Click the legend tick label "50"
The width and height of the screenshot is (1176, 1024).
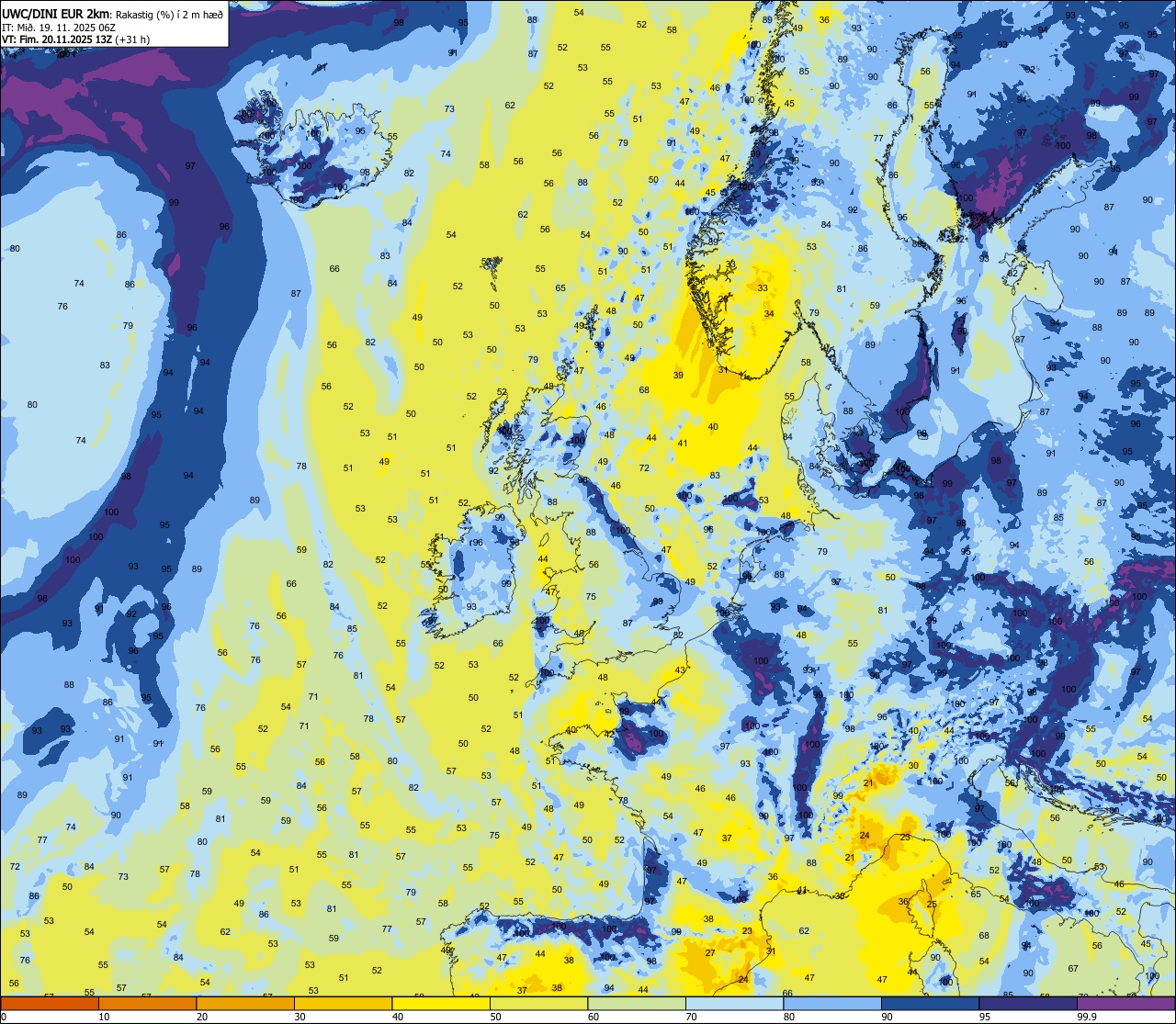(x=495, y=1017)
